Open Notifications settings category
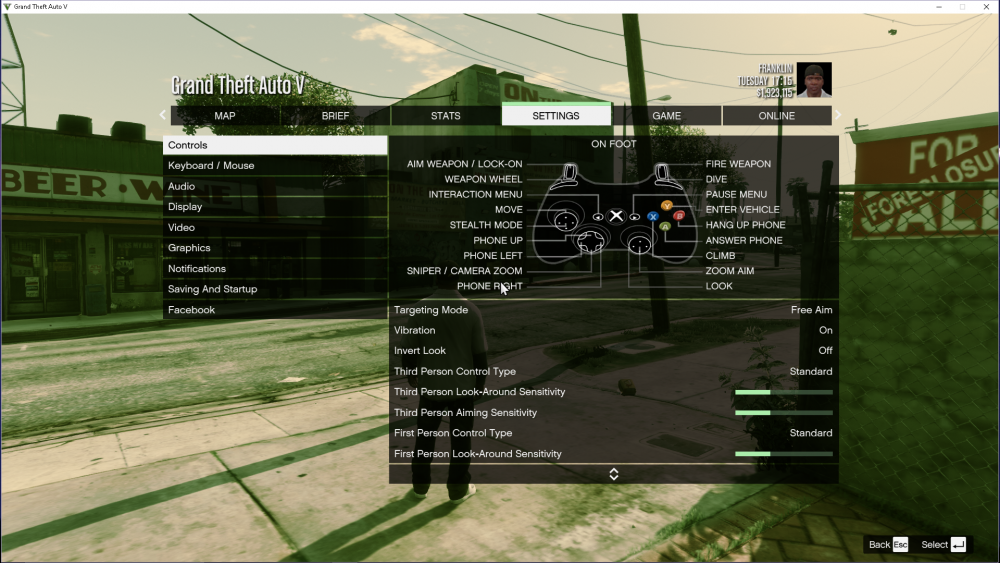The width and height of the screenshot is (1000, 563). coord(275,268)
